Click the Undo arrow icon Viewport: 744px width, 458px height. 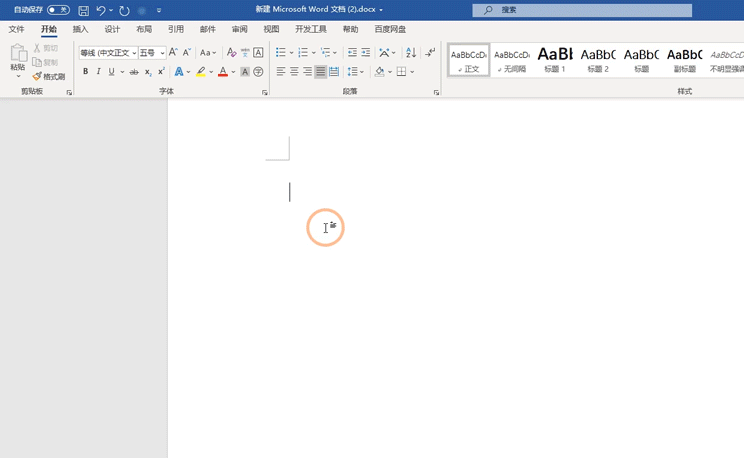(x=100, y=10)
